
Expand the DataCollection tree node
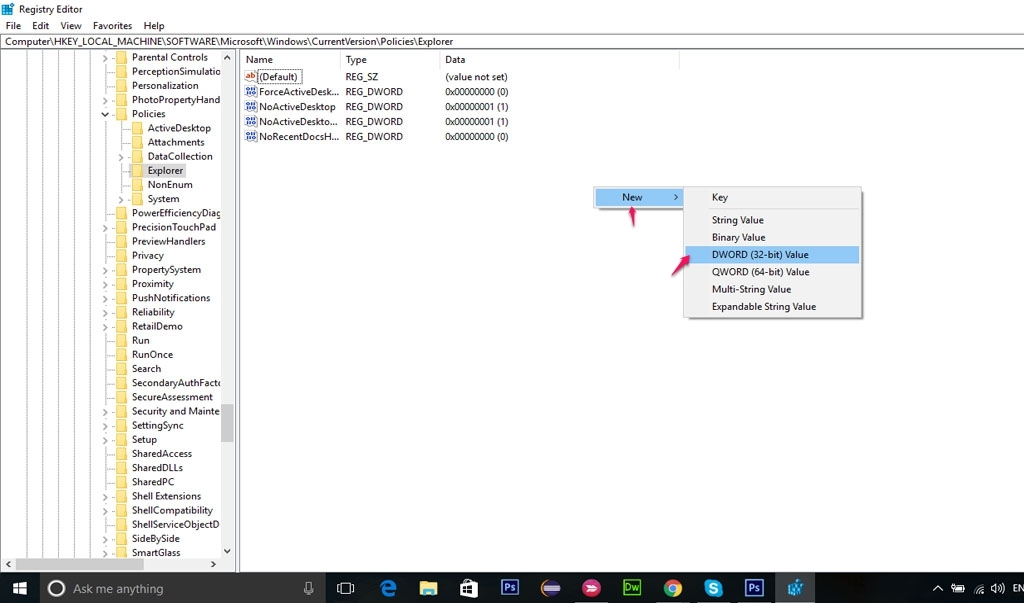point(121,157)
